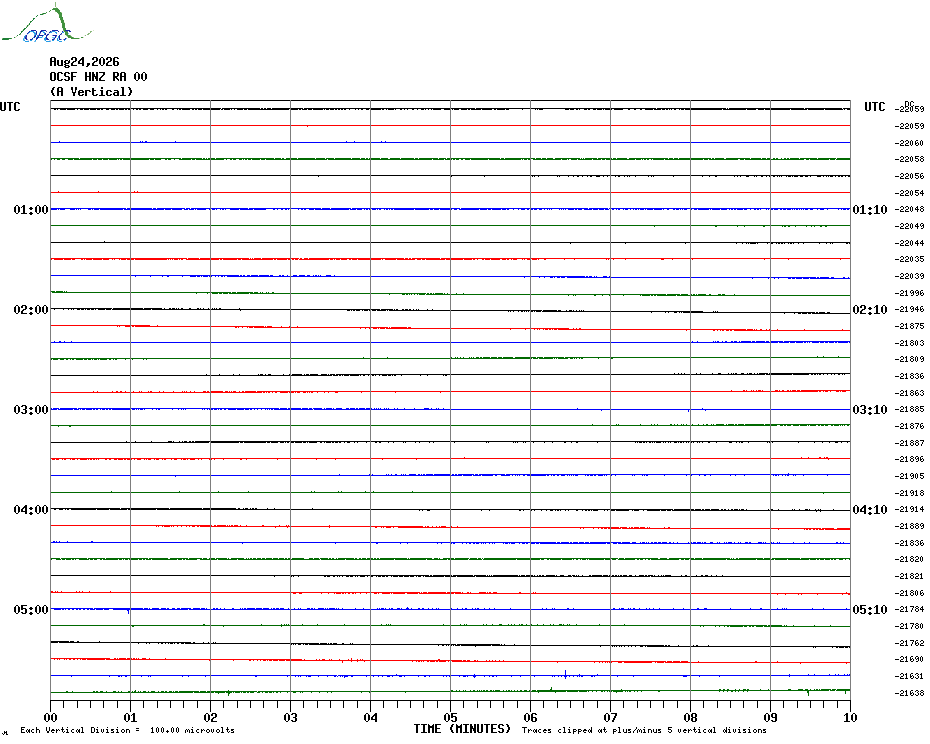Click the DC offset value '-21905'
This screenshot has height=744, width=930.
[909, 476]
